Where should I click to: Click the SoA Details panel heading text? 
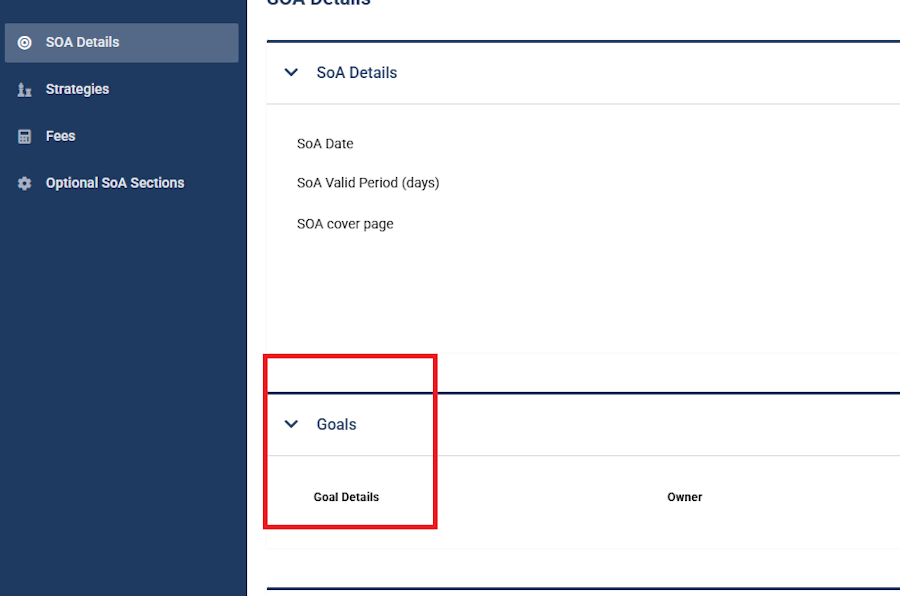(356, 72)
